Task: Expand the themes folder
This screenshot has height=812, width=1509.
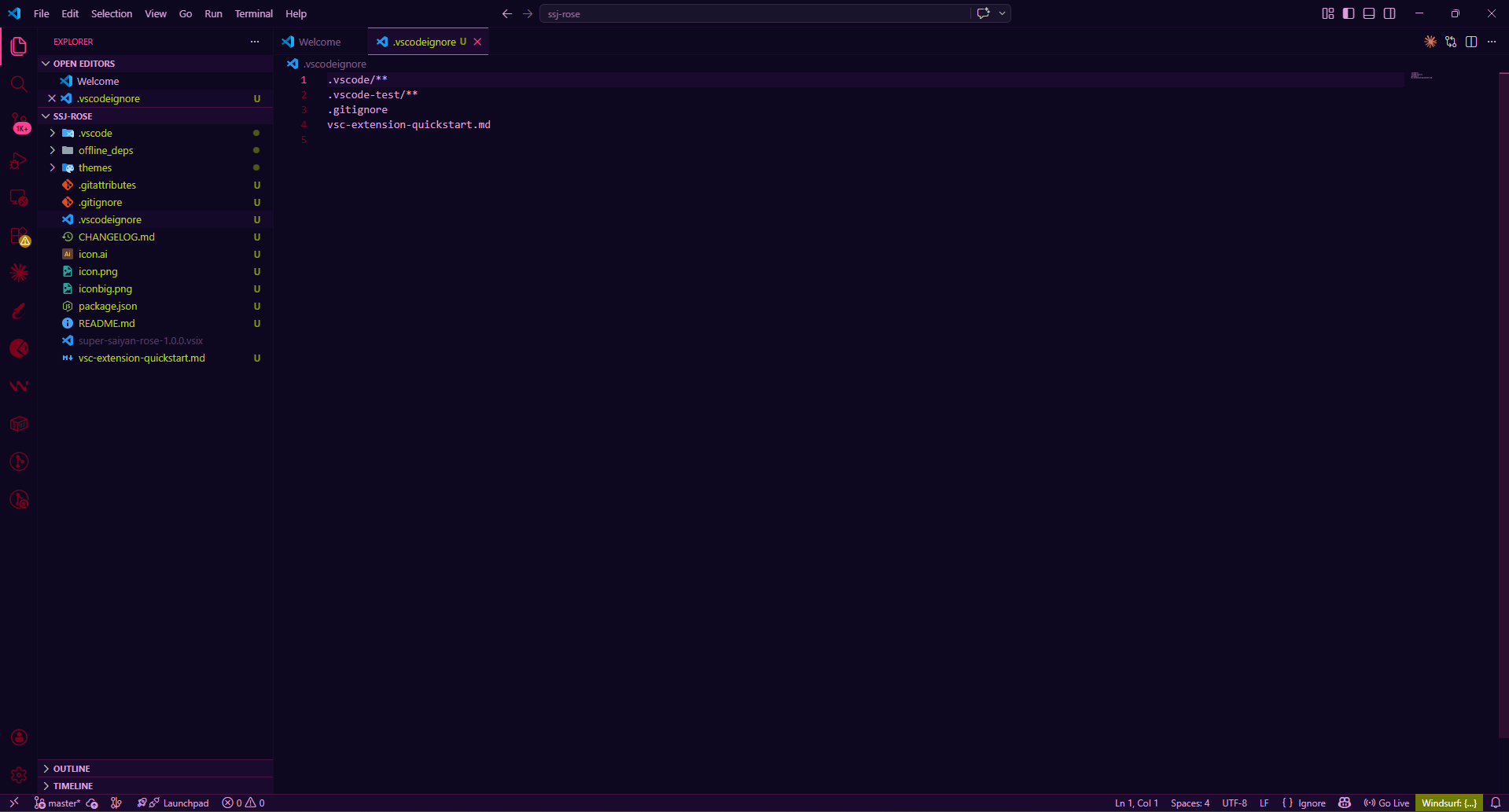Action: coord(155,168)
